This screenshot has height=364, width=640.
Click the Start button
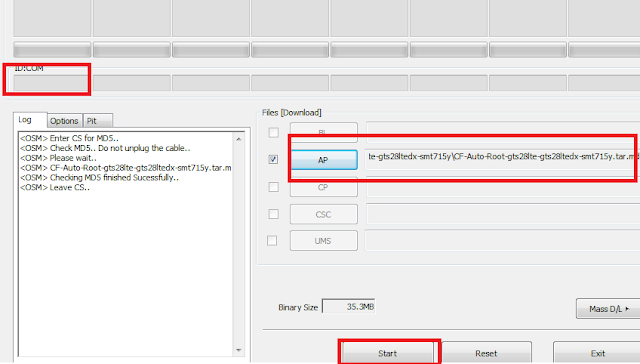tap(387, 353)
